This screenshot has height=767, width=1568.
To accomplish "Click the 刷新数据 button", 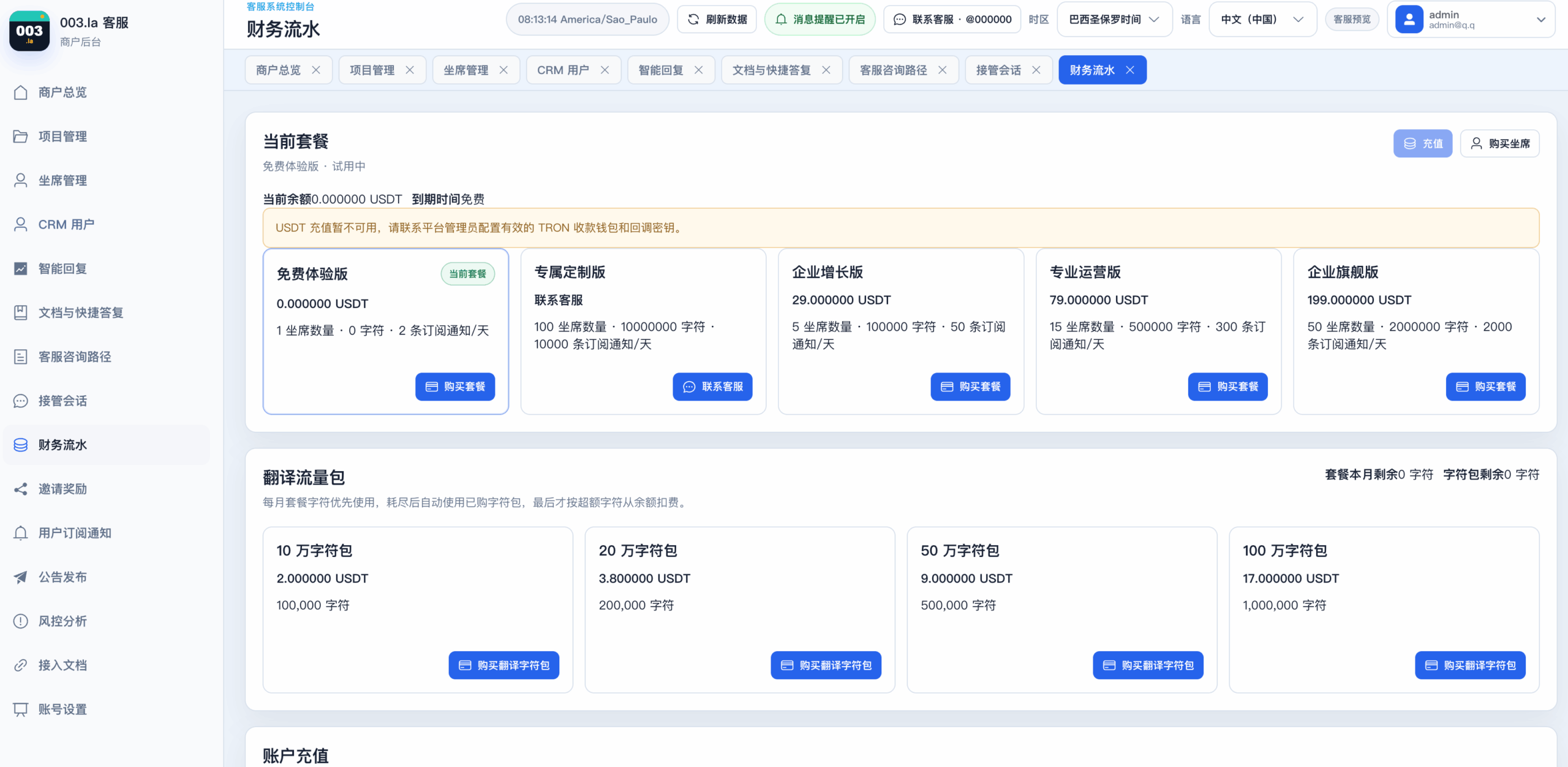I will (x=717, y=20).
